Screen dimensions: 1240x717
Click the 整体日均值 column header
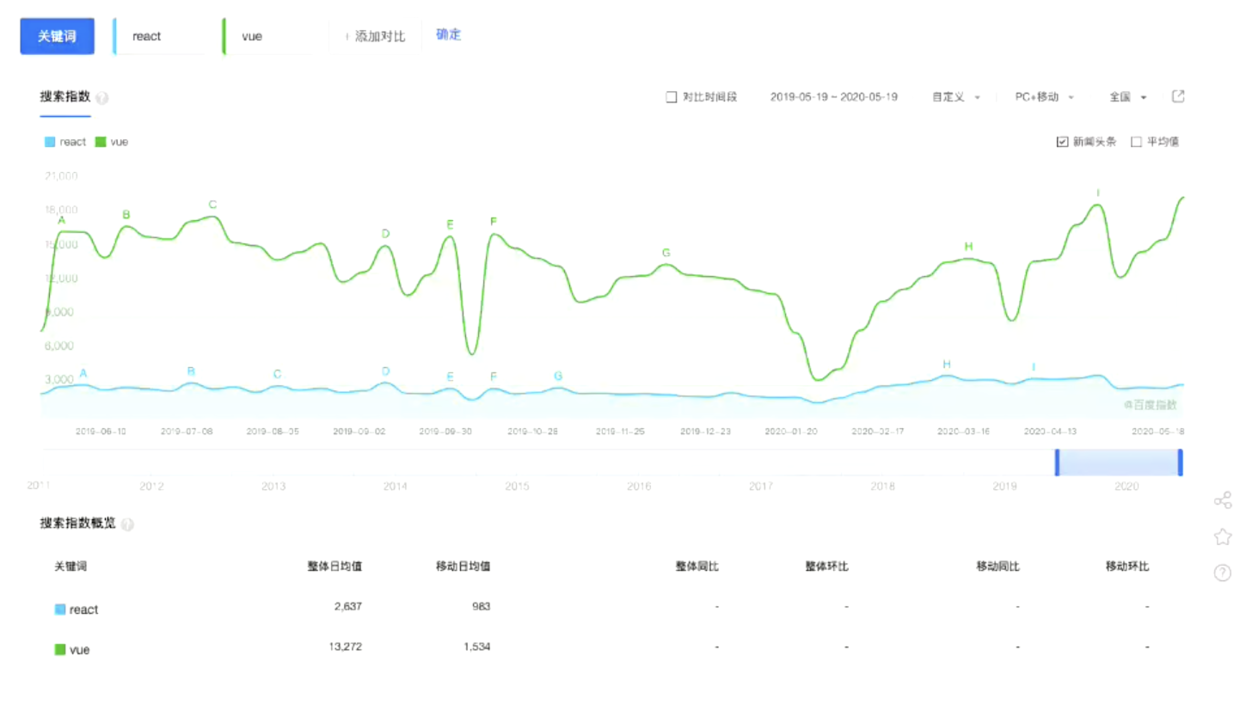coord(335,567)
